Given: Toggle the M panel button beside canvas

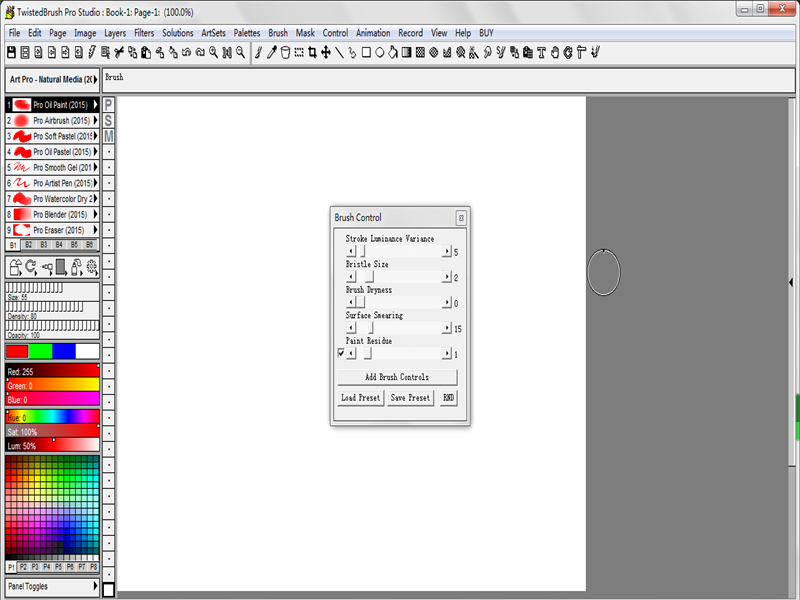Looking at the screenshot, I should pyautogui.click(x=108, y=136).
